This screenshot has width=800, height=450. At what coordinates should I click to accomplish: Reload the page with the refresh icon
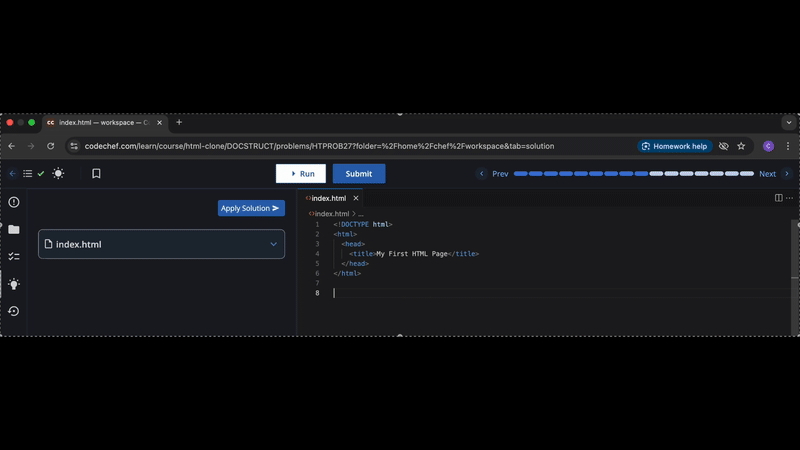coord(51,146)
